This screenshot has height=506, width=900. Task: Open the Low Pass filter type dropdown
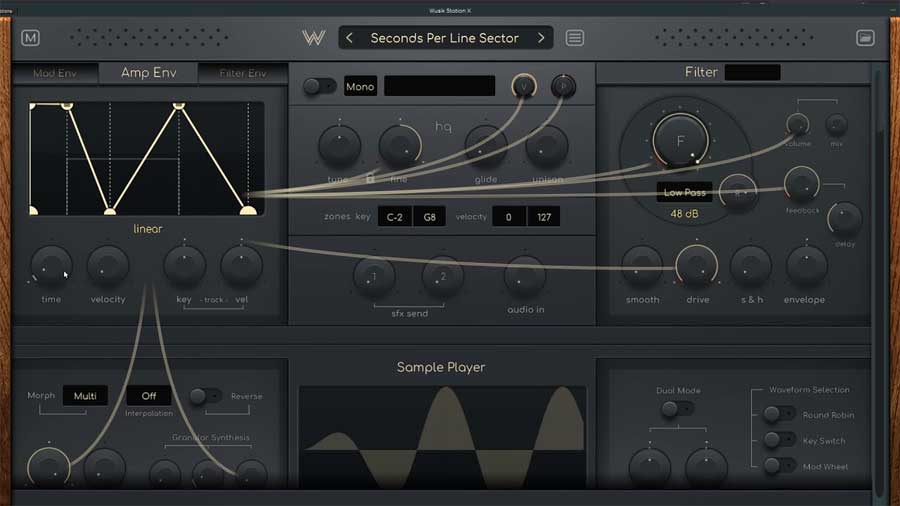coord(684,192)
